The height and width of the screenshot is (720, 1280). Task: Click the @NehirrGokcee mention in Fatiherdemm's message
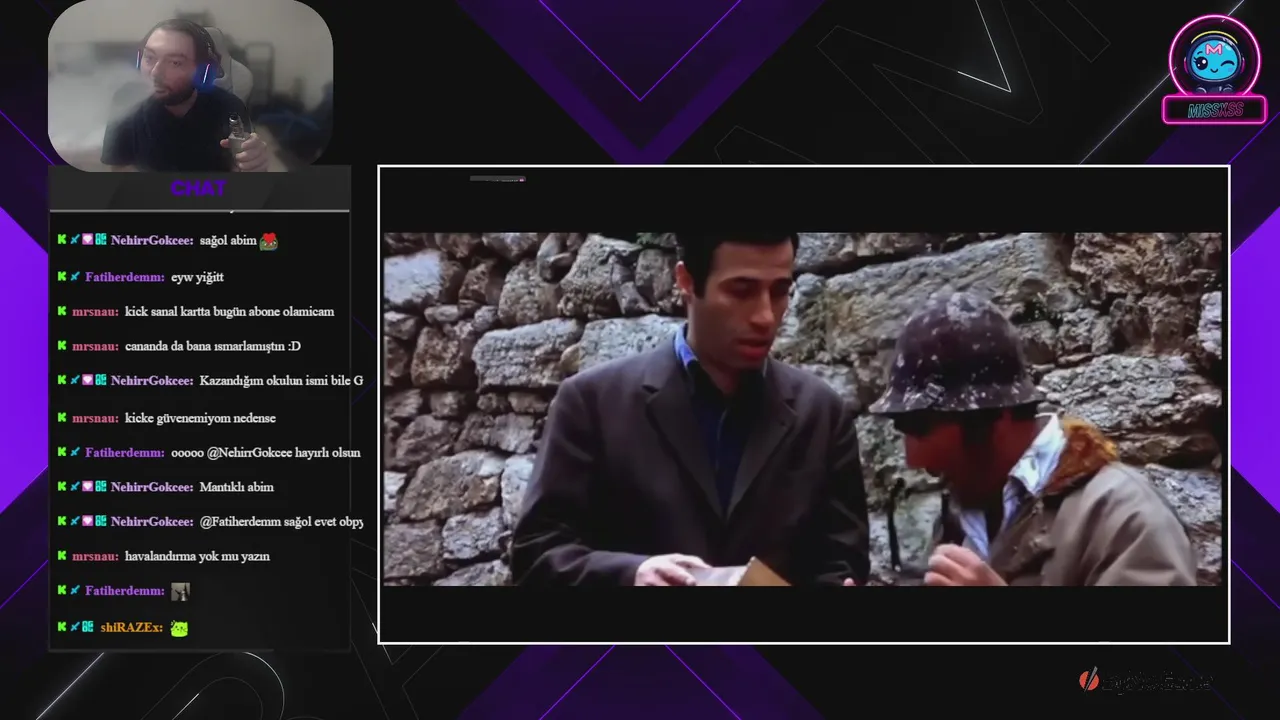tap(249, 453)
